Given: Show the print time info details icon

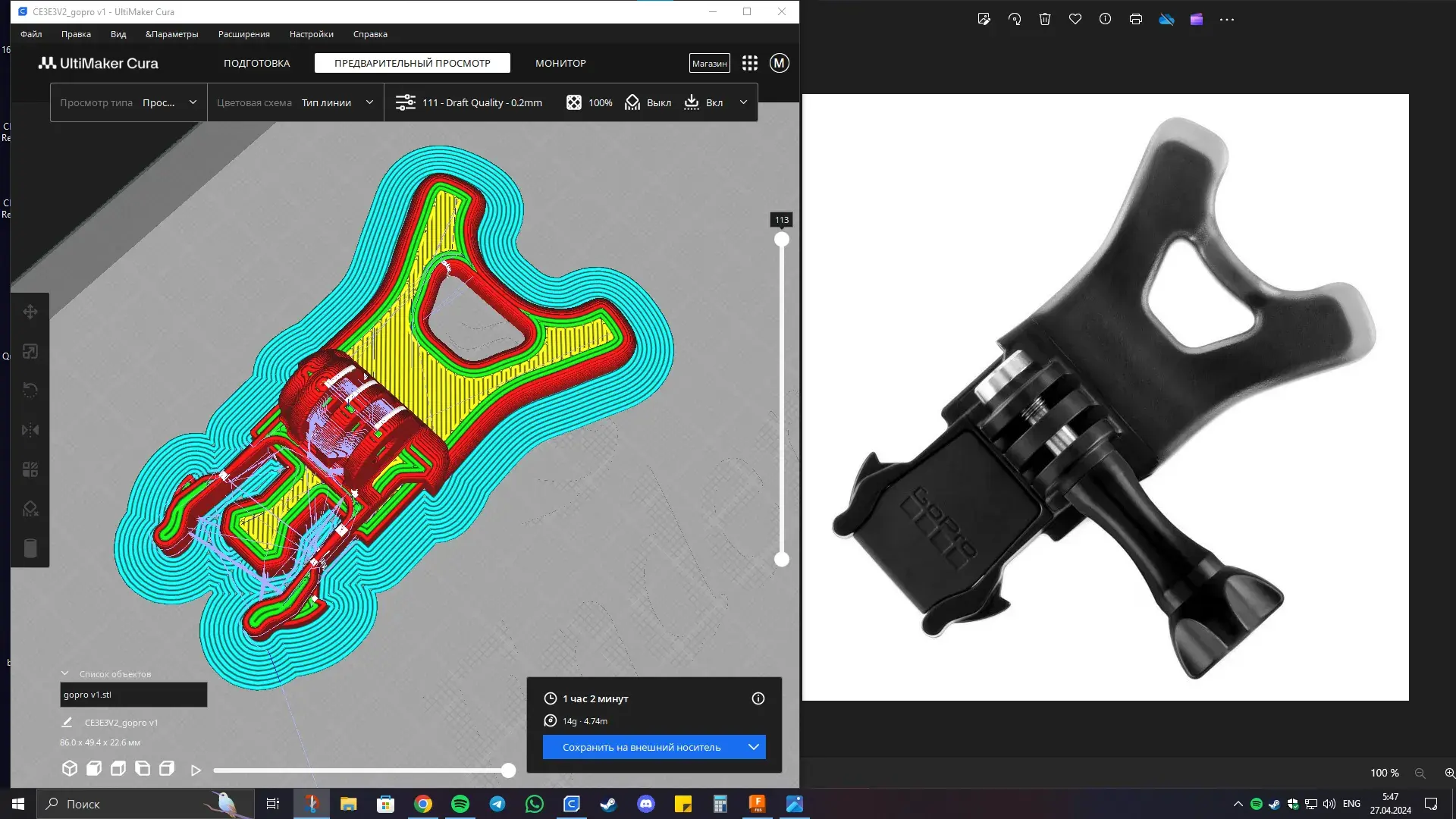Looking at the screenshot, I should click(x=758, y=698).
